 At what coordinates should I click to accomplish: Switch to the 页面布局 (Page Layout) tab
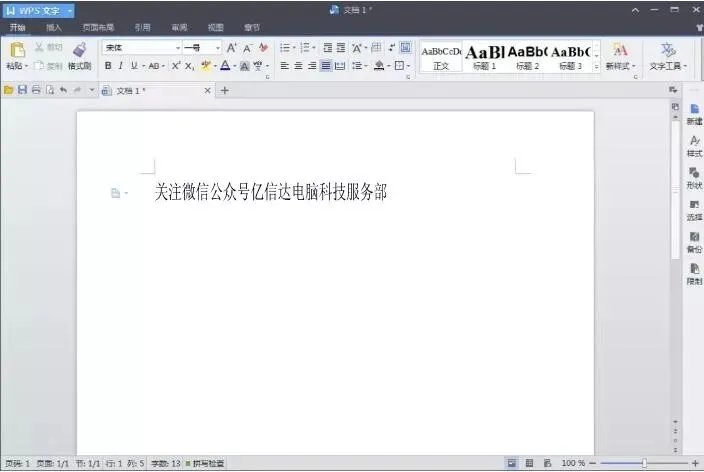pyautogui.click(x=98, y=27)
